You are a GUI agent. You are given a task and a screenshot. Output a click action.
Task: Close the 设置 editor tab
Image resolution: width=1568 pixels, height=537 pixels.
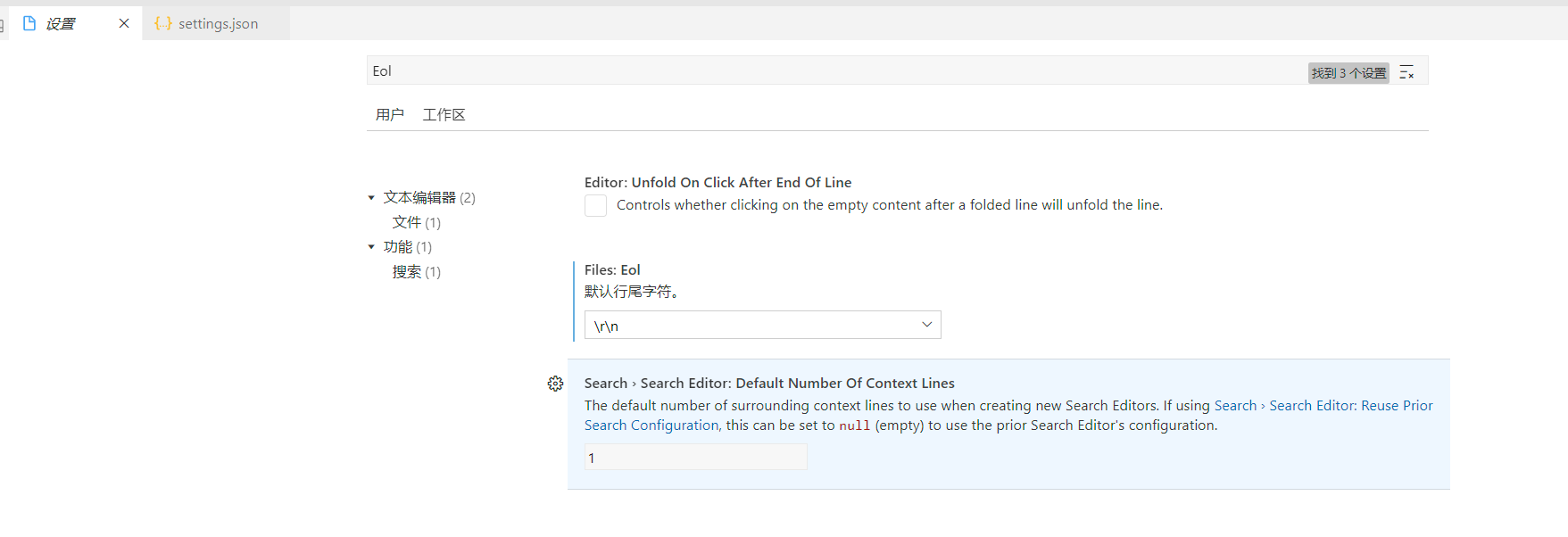tap(124, 23)
